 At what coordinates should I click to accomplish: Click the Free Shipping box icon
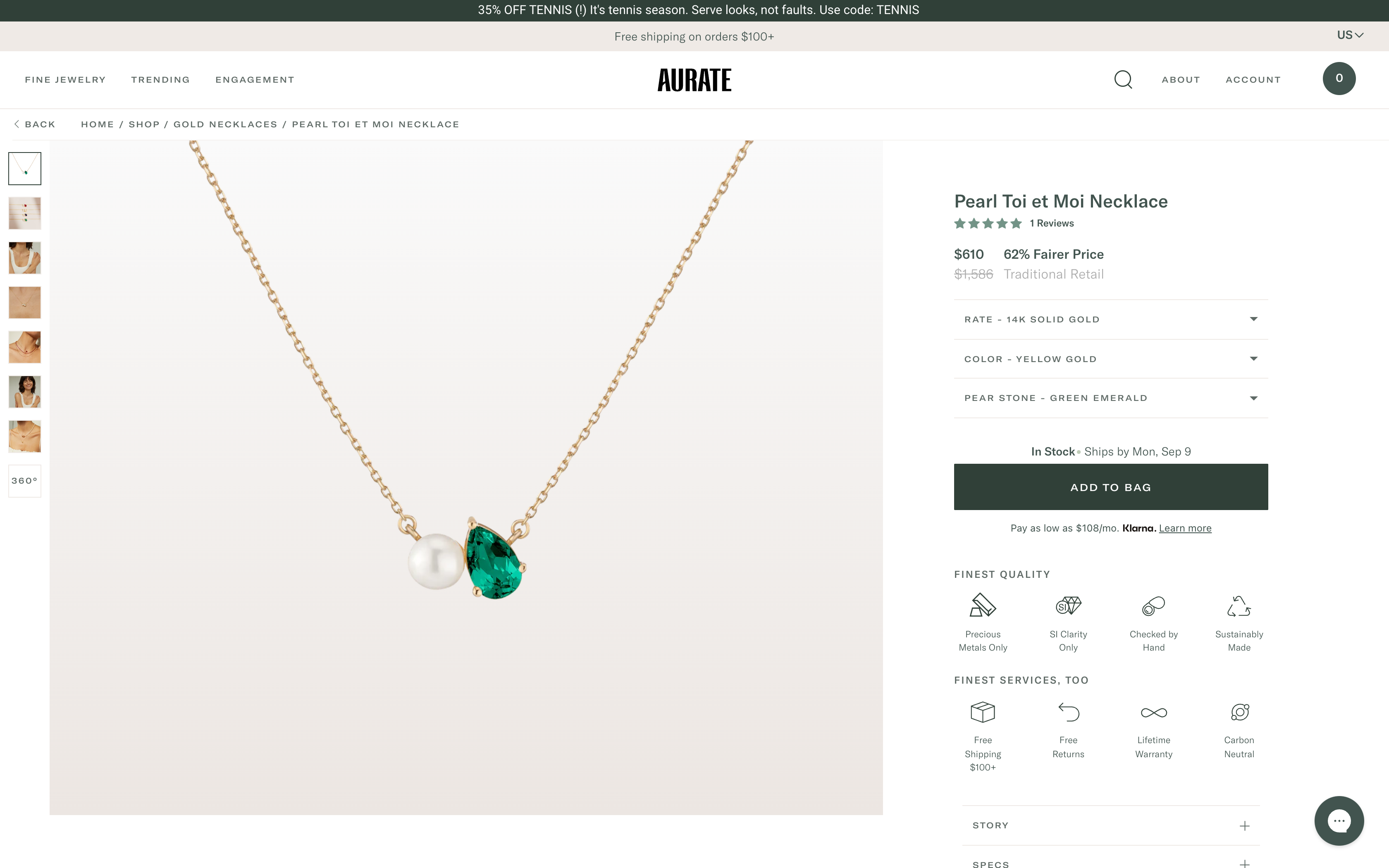coord(982,713)
